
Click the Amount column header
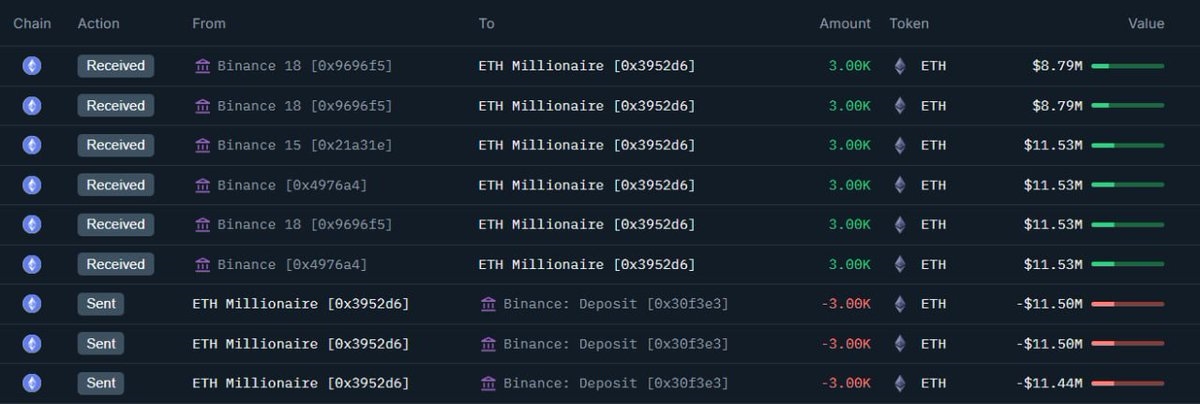[845, 23]
